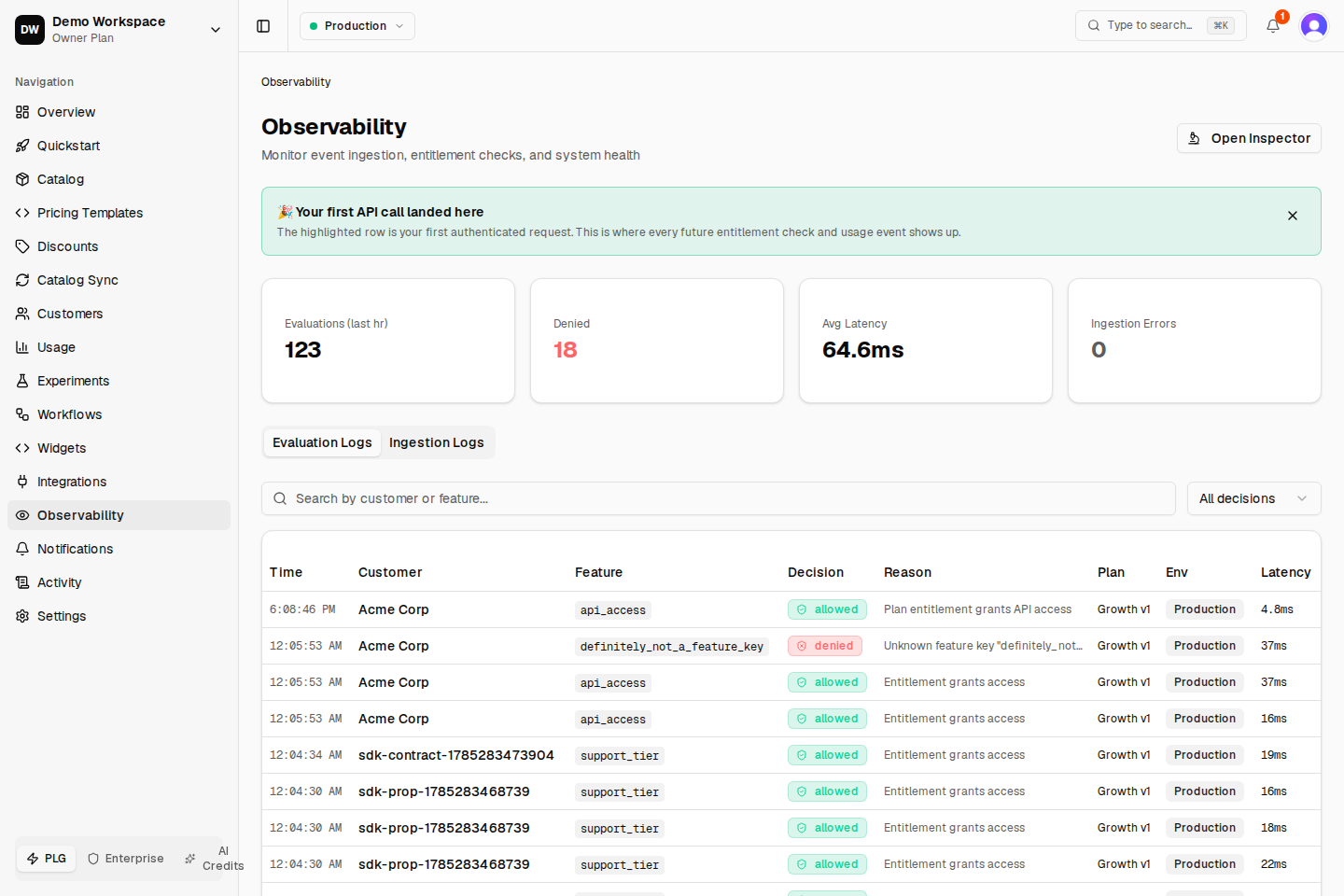Image resolution: width=1344 pixels, height=896 pixels.
Task: Select the AI Credits mode tab
Action: tap(215, 859)
